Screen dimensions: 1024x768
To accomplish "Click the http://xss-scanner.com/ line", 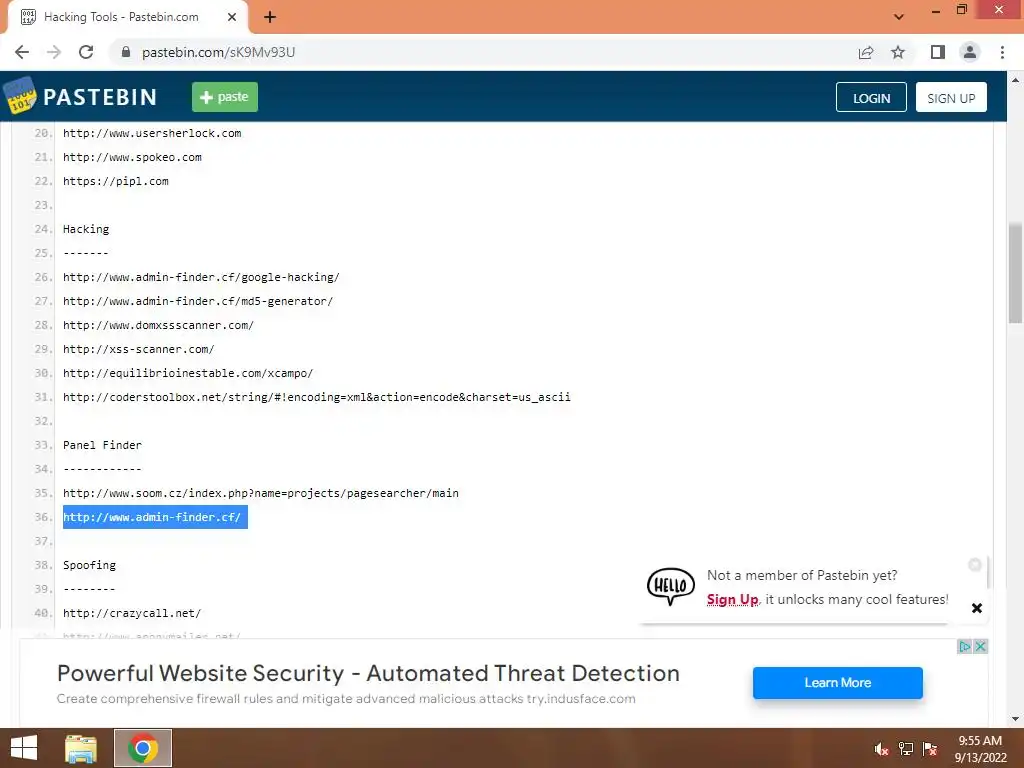I will tap(138, 349).
